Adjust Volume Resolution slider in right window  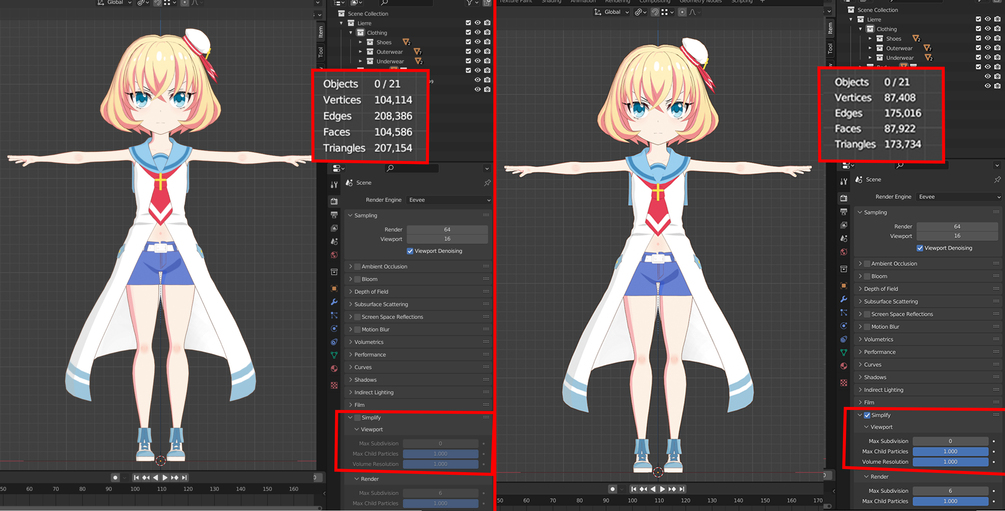pyautogui.click(x=951, y=462)
